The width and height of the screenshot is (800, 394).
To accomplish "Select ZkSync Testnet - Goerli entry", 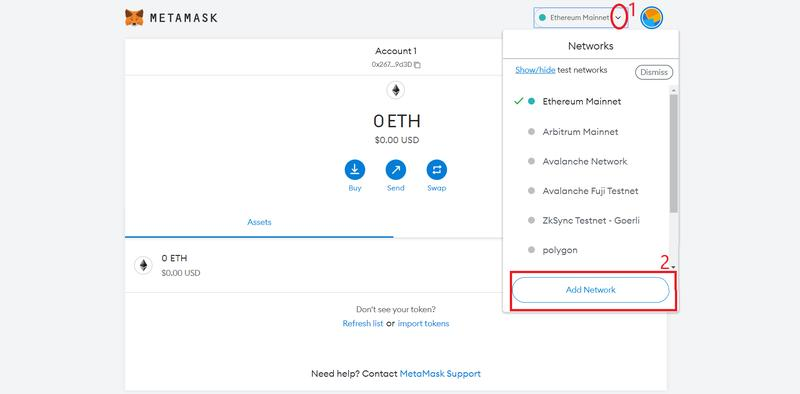I will [x=591, y=220].
